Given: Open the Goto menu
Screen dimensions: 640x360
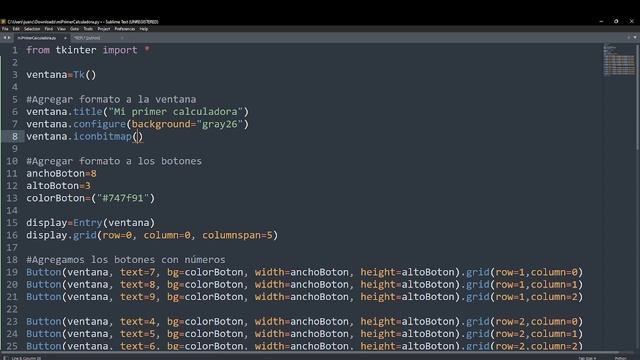Looking at the screenshot, I should pyautogui.click(x=74, y=29).
